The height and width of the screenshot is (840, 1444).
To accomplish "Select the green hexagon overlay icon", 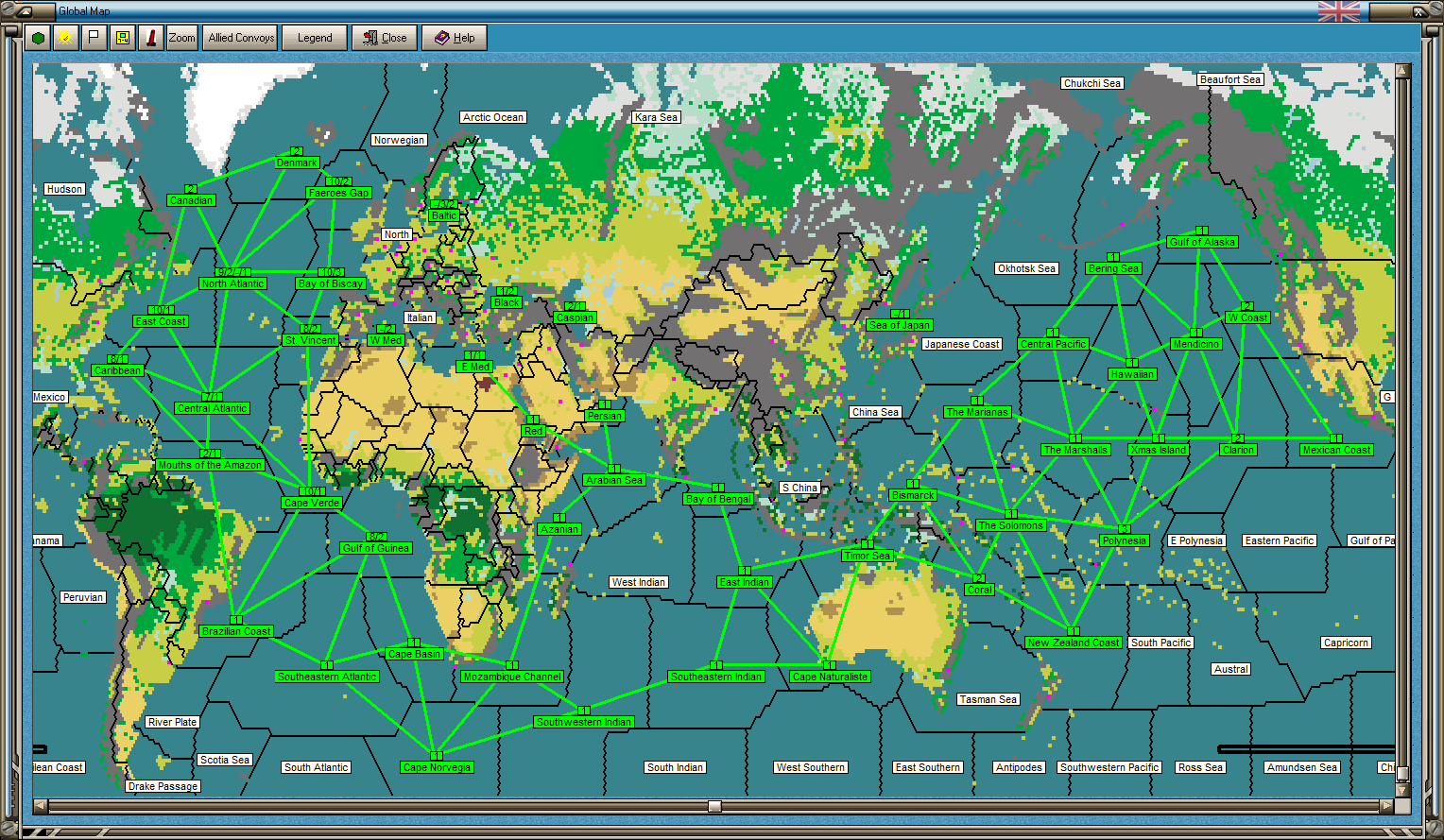I will tap(37, 38).
